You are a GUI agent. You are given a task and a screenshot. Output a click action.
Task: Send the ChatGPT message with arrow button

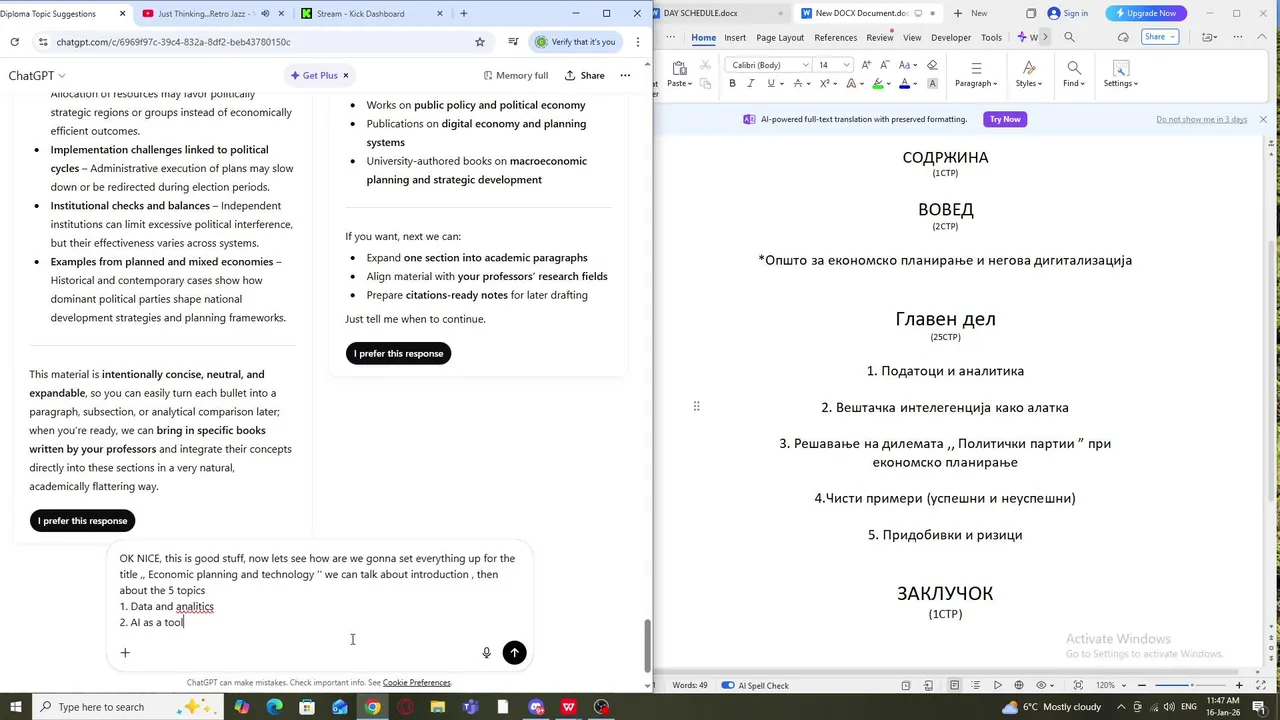coord(514,652)
